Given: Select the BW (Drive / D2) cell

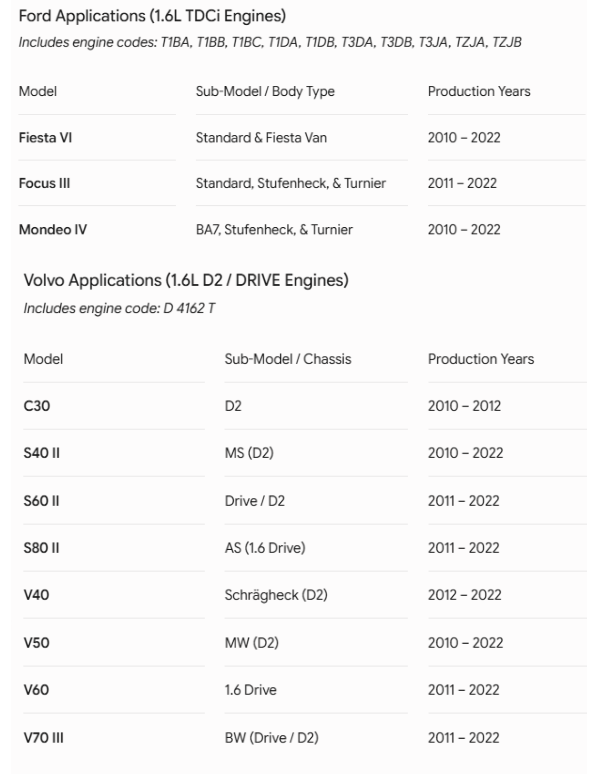Looking at the screenshot, I should 272,737.
